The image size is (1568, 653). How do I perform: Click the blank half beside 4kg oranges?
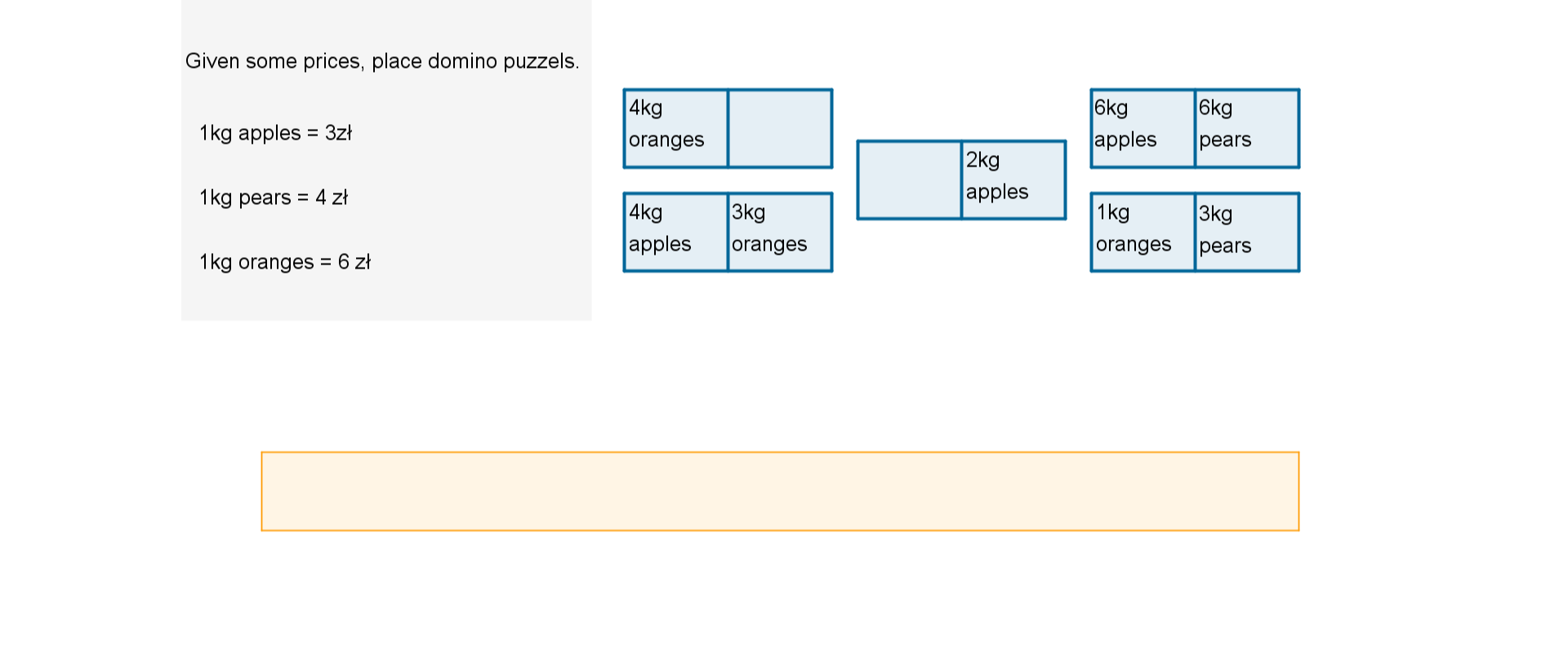pyautogui.click(x=780, y=129)
